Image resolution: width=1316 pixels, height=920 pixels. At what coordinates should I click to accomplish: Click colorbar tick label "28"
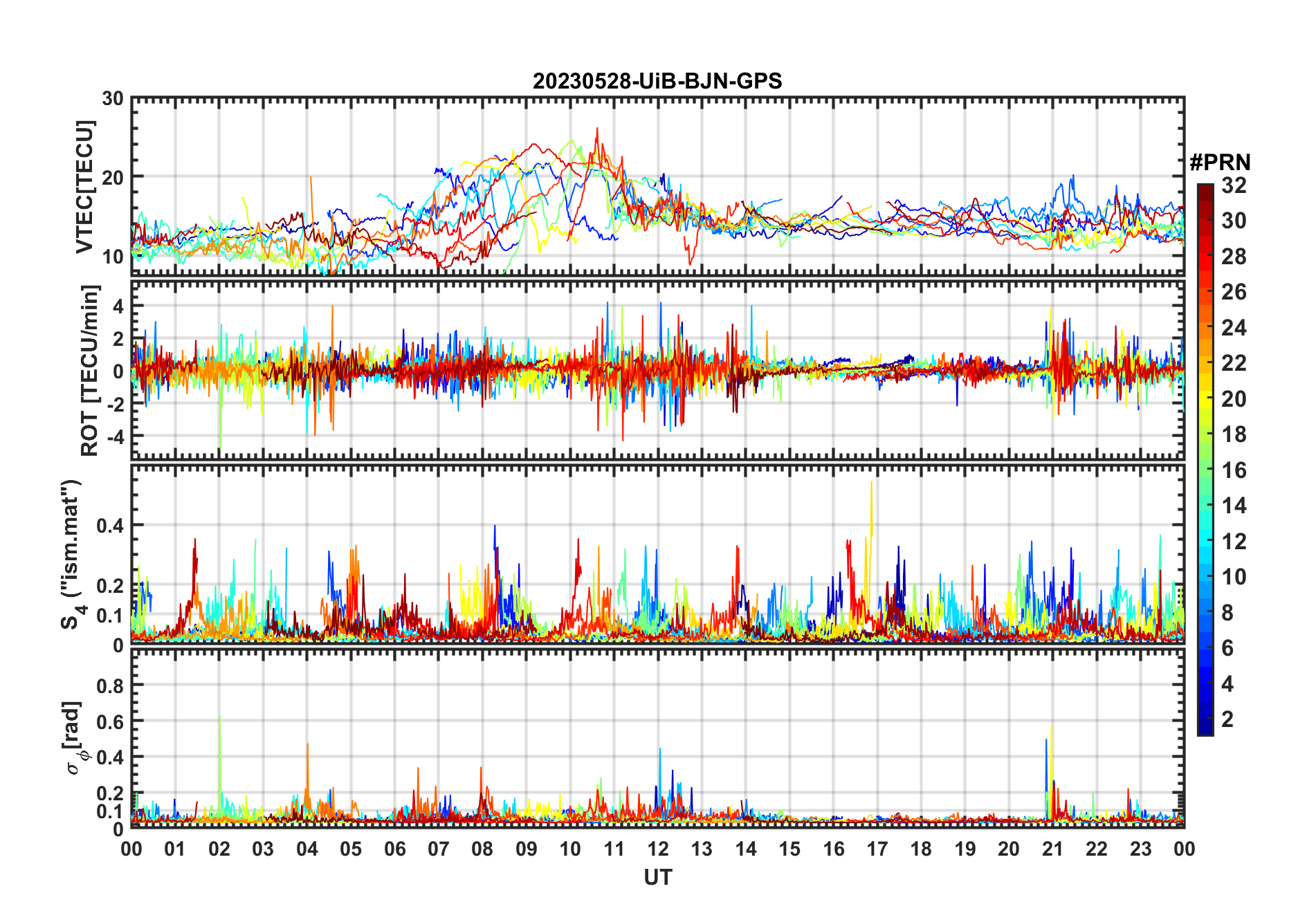coord(1234,257)
